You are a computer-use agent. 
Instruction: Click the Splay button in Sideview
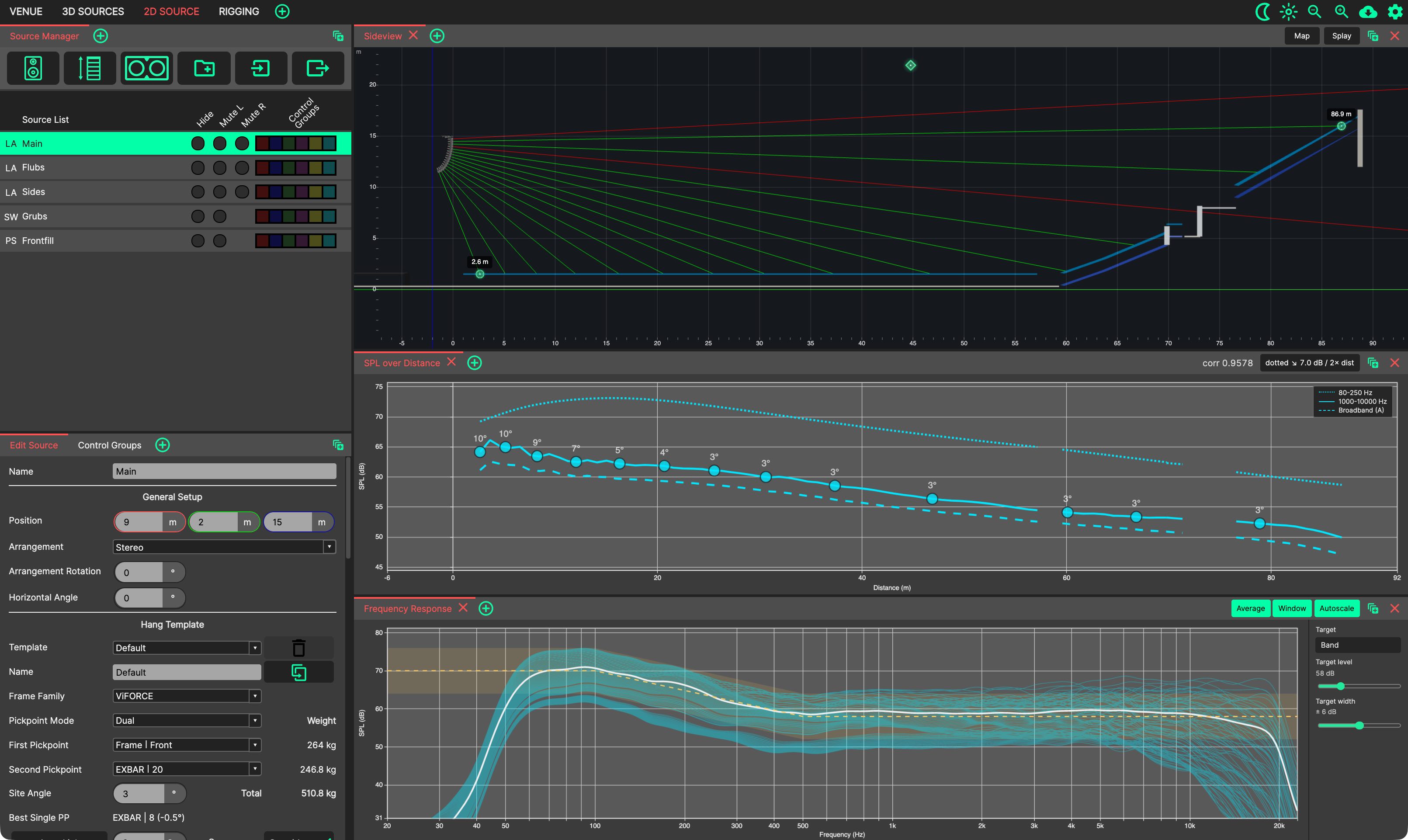pos(1341,36)
